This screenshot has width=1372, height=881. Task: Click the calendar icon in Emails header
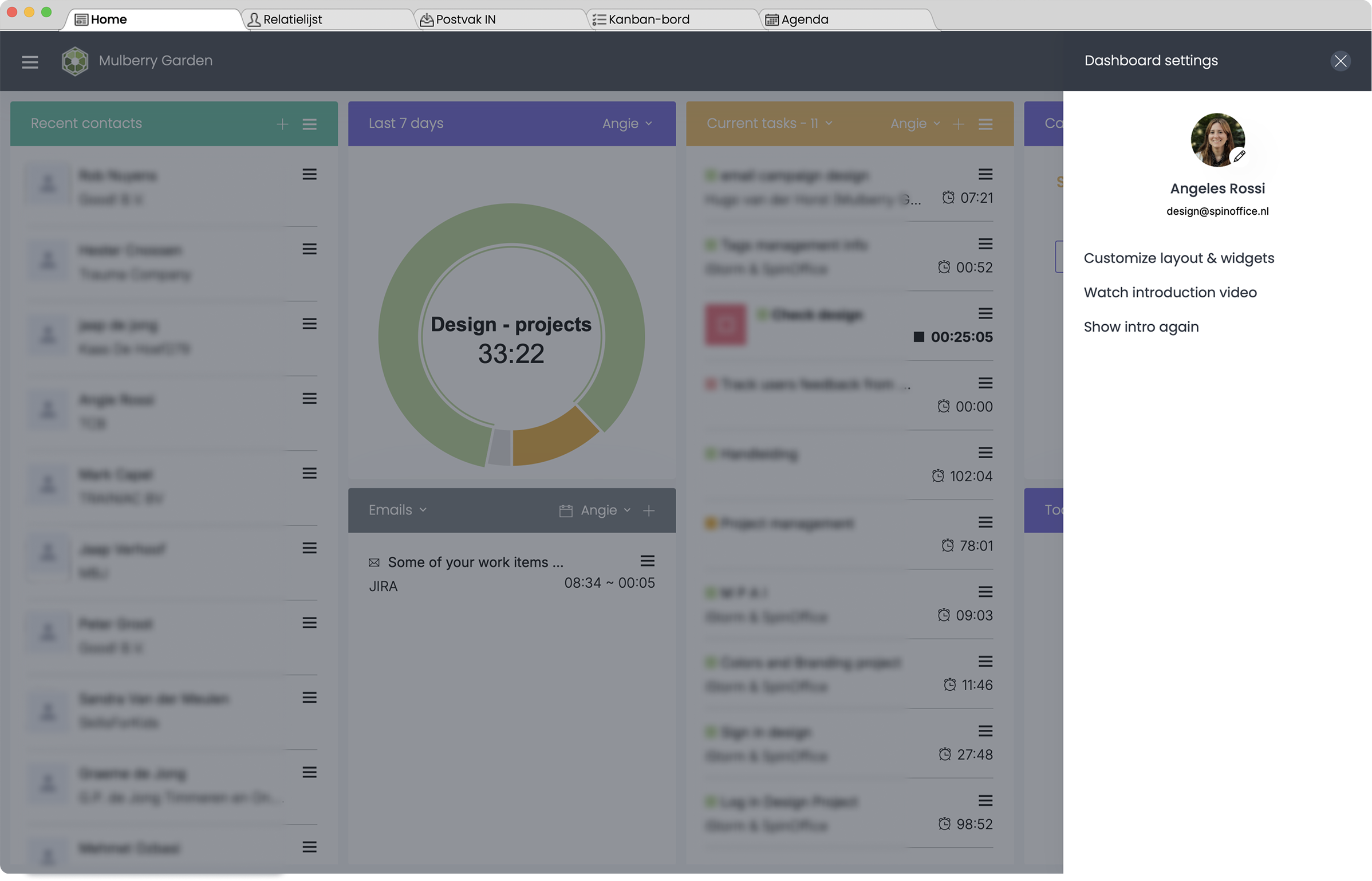[566, 510]
